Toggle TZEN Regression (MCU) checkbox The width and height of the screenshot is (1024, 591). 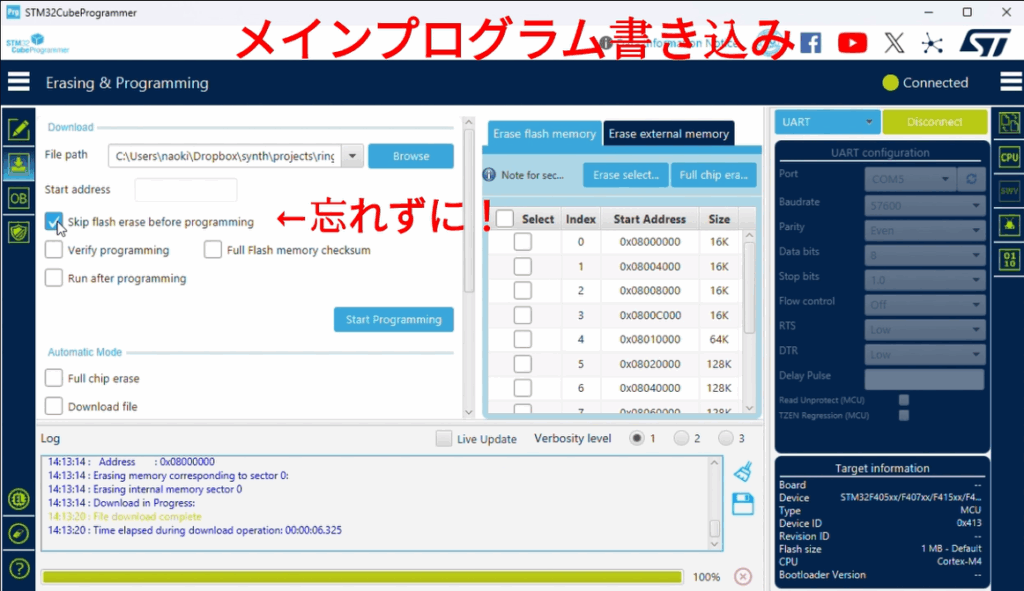904,415
